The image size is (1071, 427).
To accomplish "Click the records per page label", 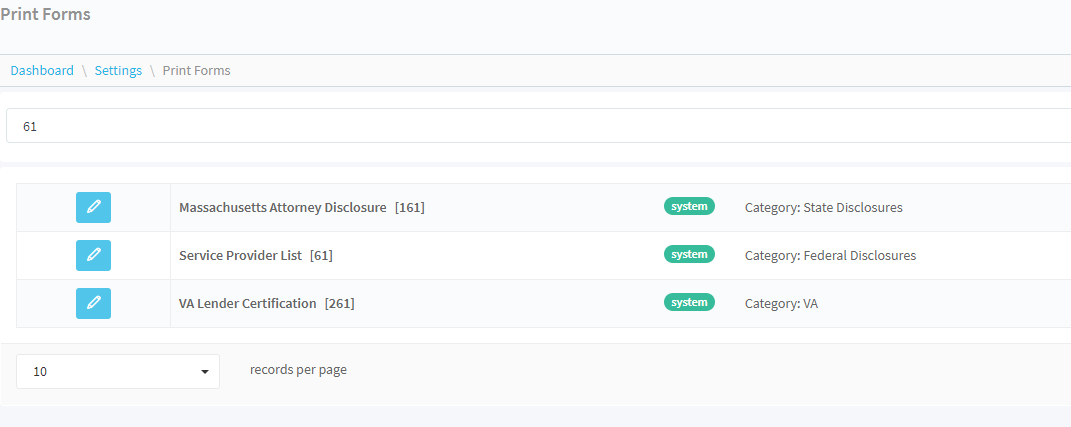I will click(298, 370).
